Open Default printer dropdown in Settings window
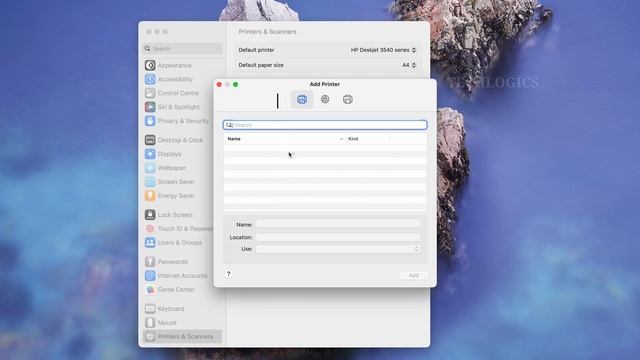640x360 pixels. (383, 50)
